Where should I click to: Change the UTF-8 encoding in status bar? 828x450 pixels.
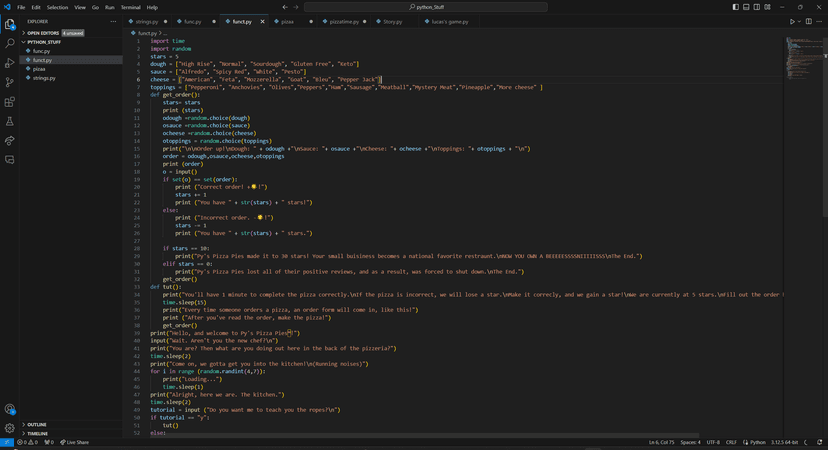coord(713,442)
